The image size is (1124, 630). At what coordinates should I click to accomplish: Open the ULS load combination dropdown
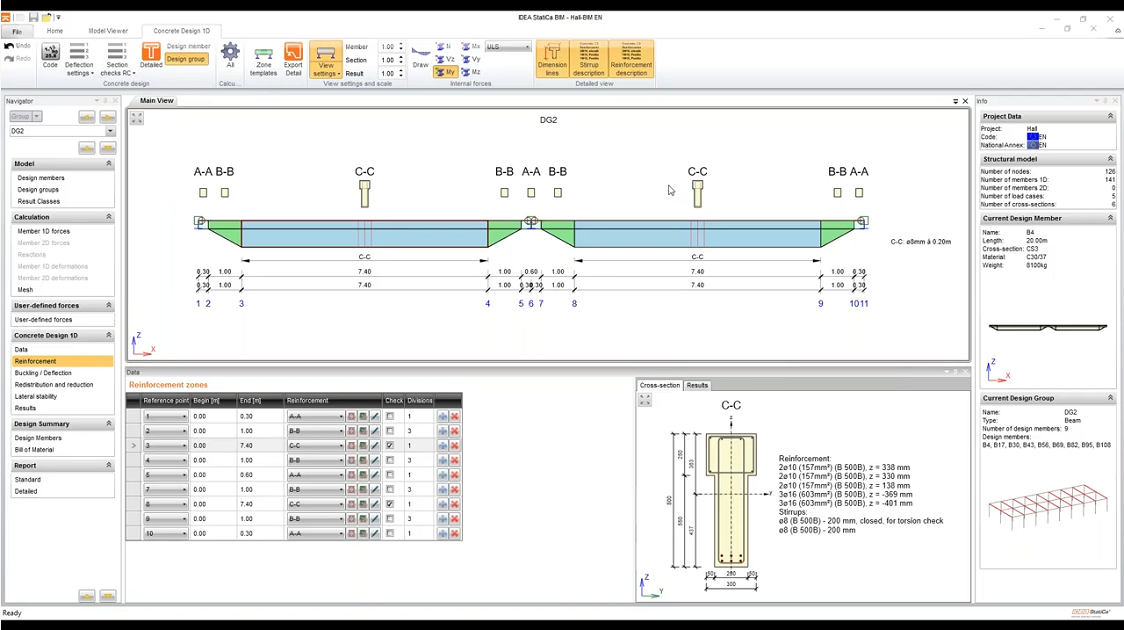coord(526,47)
